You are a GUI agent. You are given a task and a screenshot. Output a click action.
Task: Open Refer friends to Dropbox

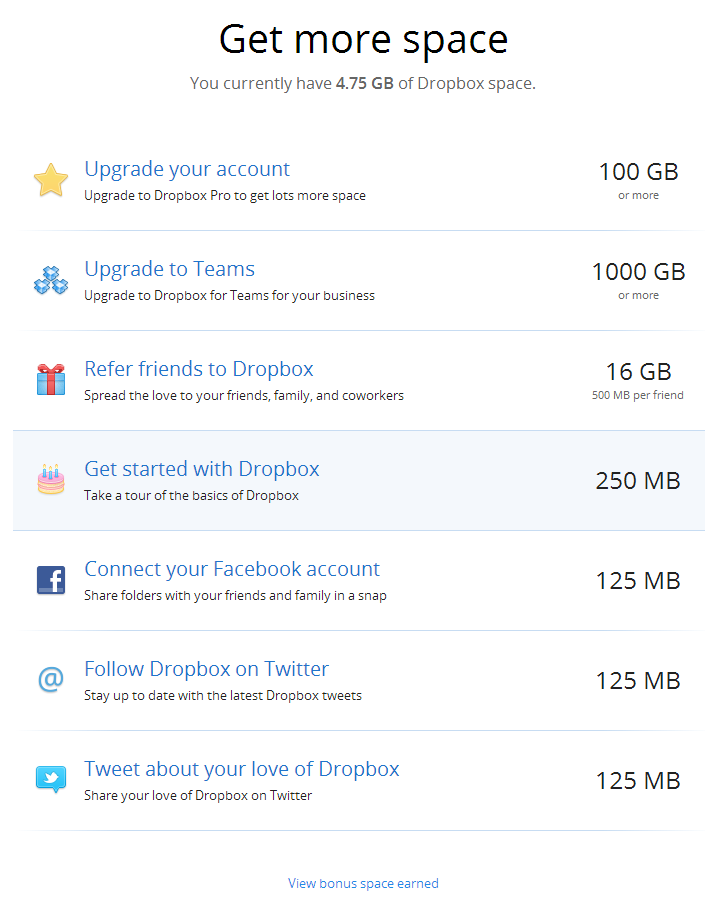199,369
